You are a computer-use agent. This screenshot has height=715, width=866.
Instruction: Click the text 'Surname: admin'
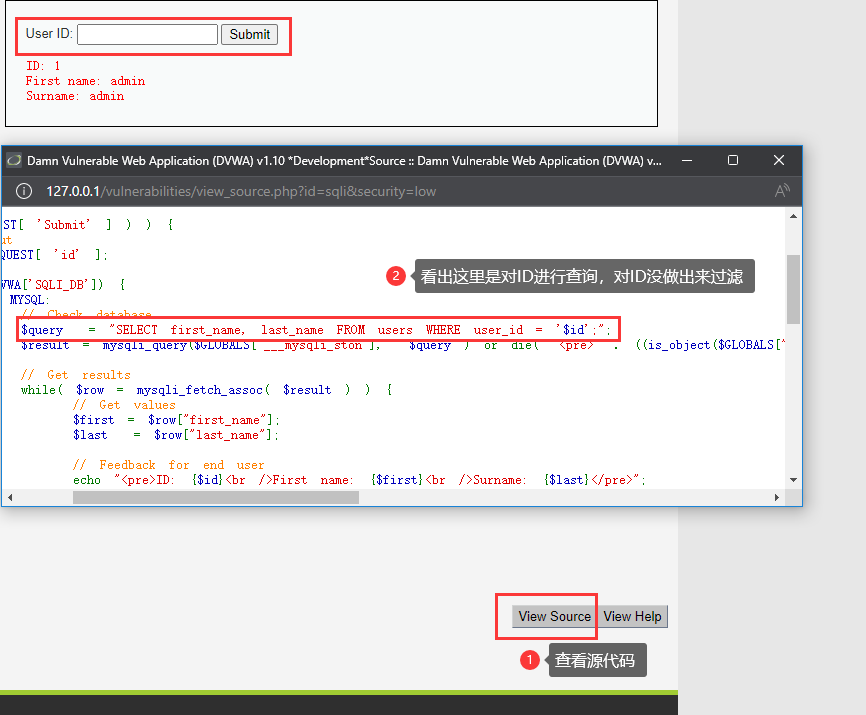(x=75, y=96)
